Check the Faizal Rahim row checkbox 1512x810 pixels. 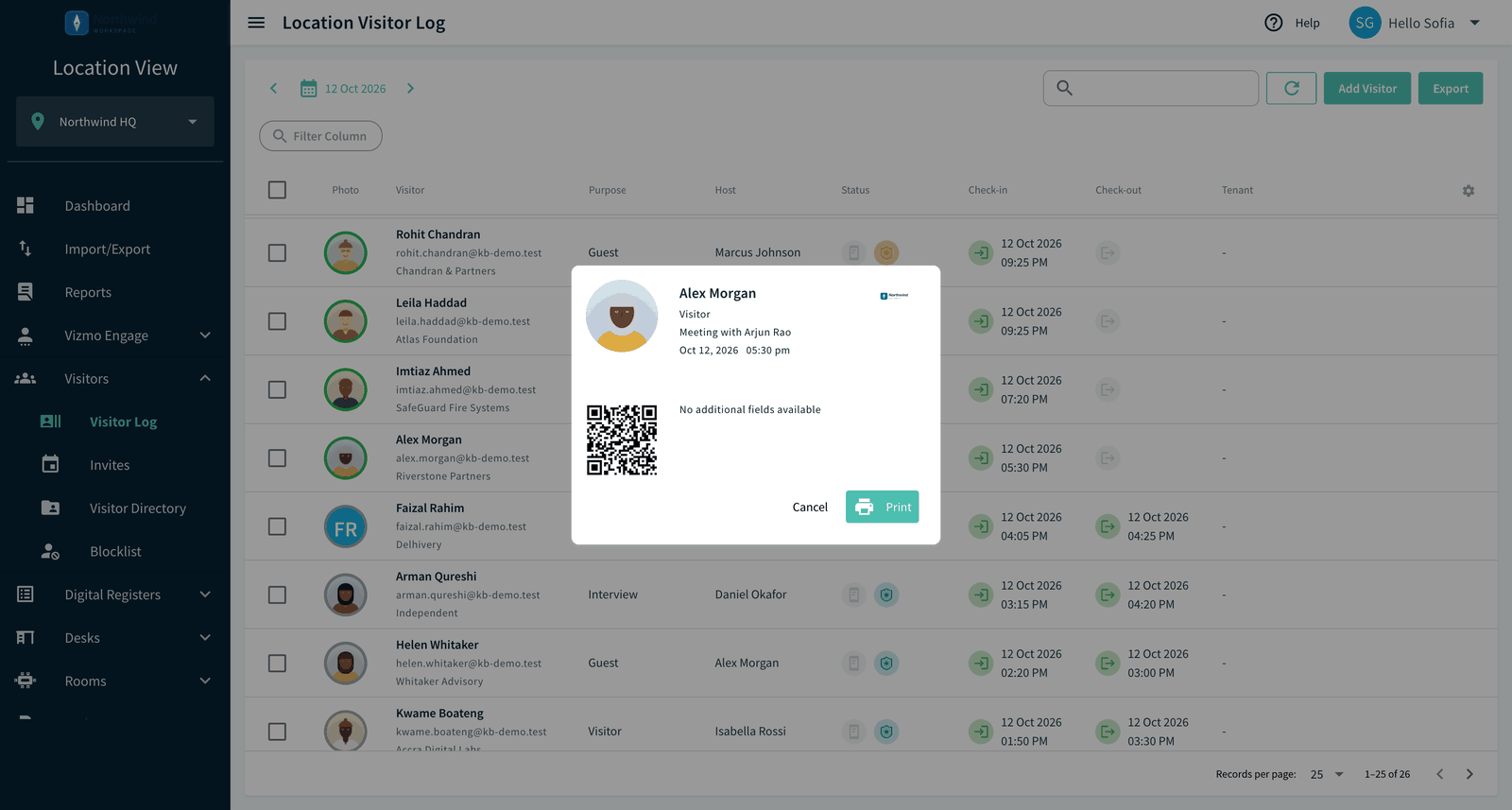point(277,526)
